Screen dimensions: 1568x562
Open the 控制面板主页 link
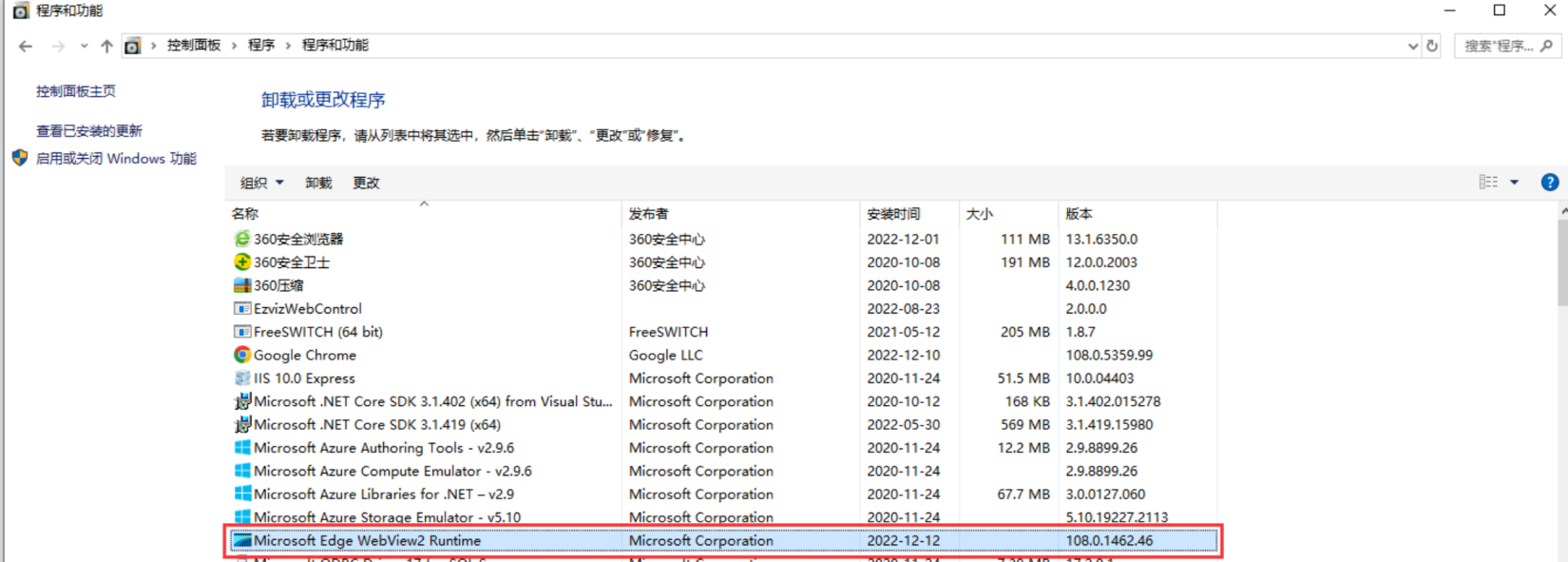(x=76, y=91)
